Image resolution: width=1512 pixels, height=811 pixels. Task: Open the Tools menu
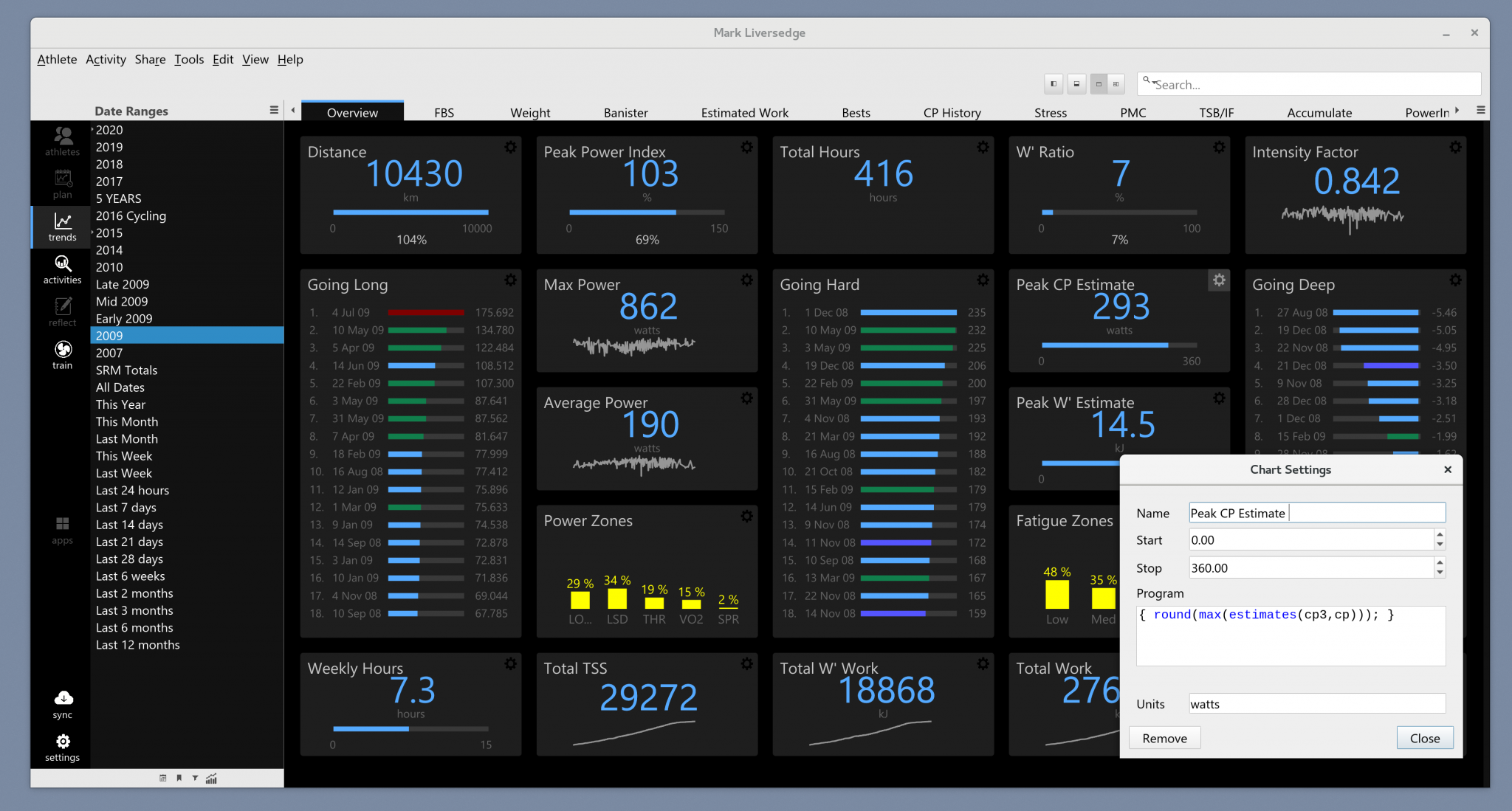pos(188,60)
